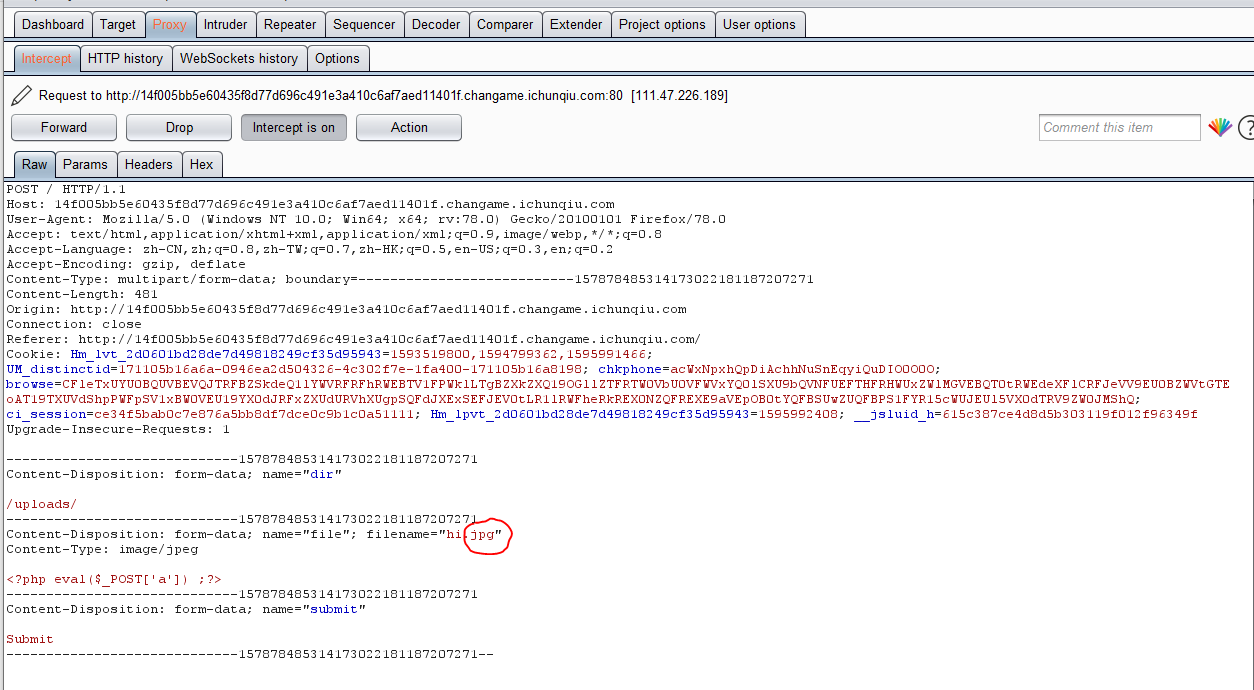Image resolution: width=1254 pixels, height=690 pixels.
Task: Click the pencil edit icon beside Request
Action: pos(21,95)
